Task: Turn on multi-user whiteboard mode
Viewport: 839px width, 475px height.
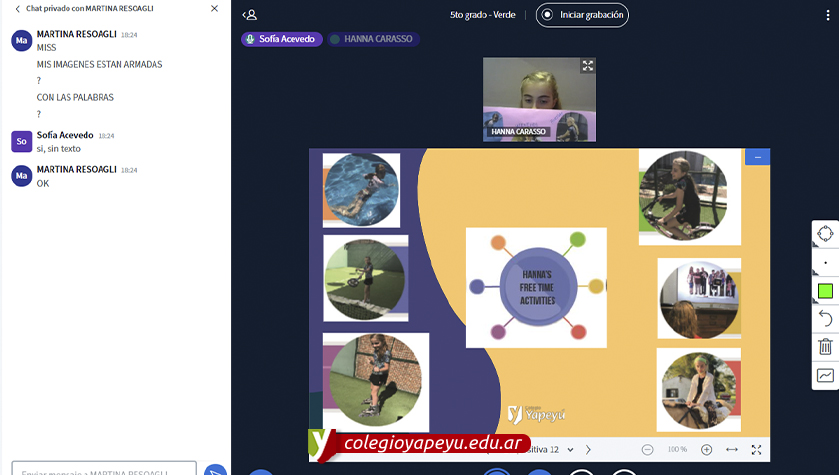Action: tap(825, 376)
